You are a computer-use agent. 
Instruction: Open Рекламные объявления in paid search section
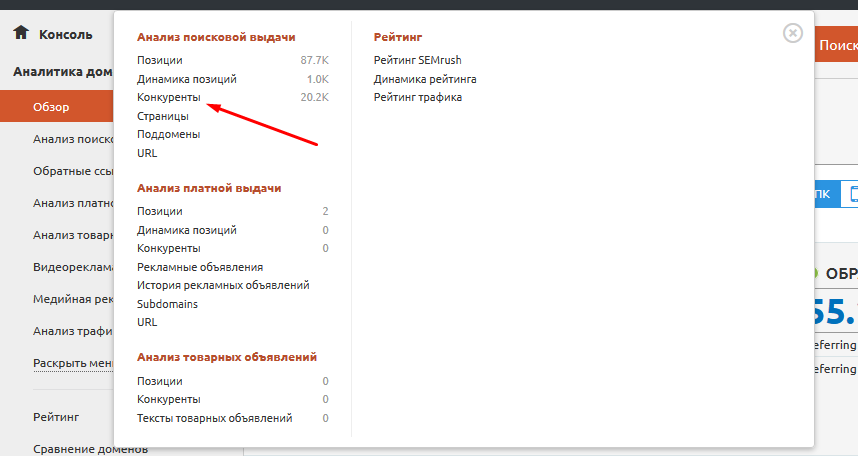tap(200, 267)
